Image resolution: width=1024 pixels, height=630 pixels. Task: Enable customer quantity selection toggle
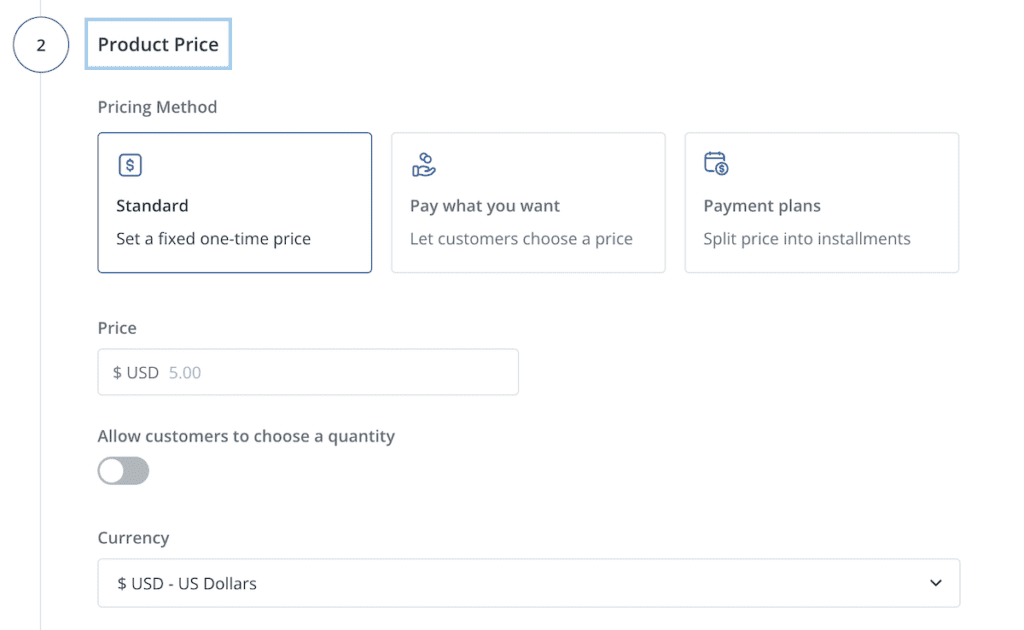(x=123, y=470)
